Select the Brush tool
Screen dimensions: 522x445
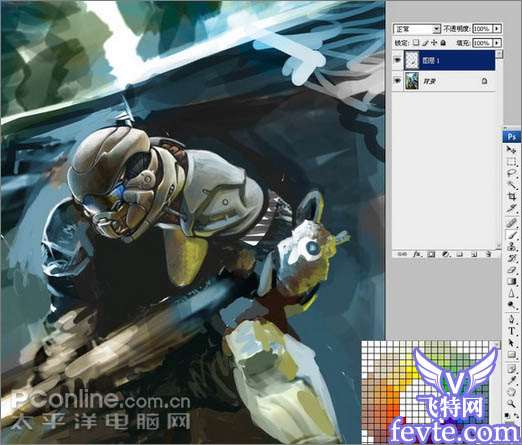(x=511, y=235)
